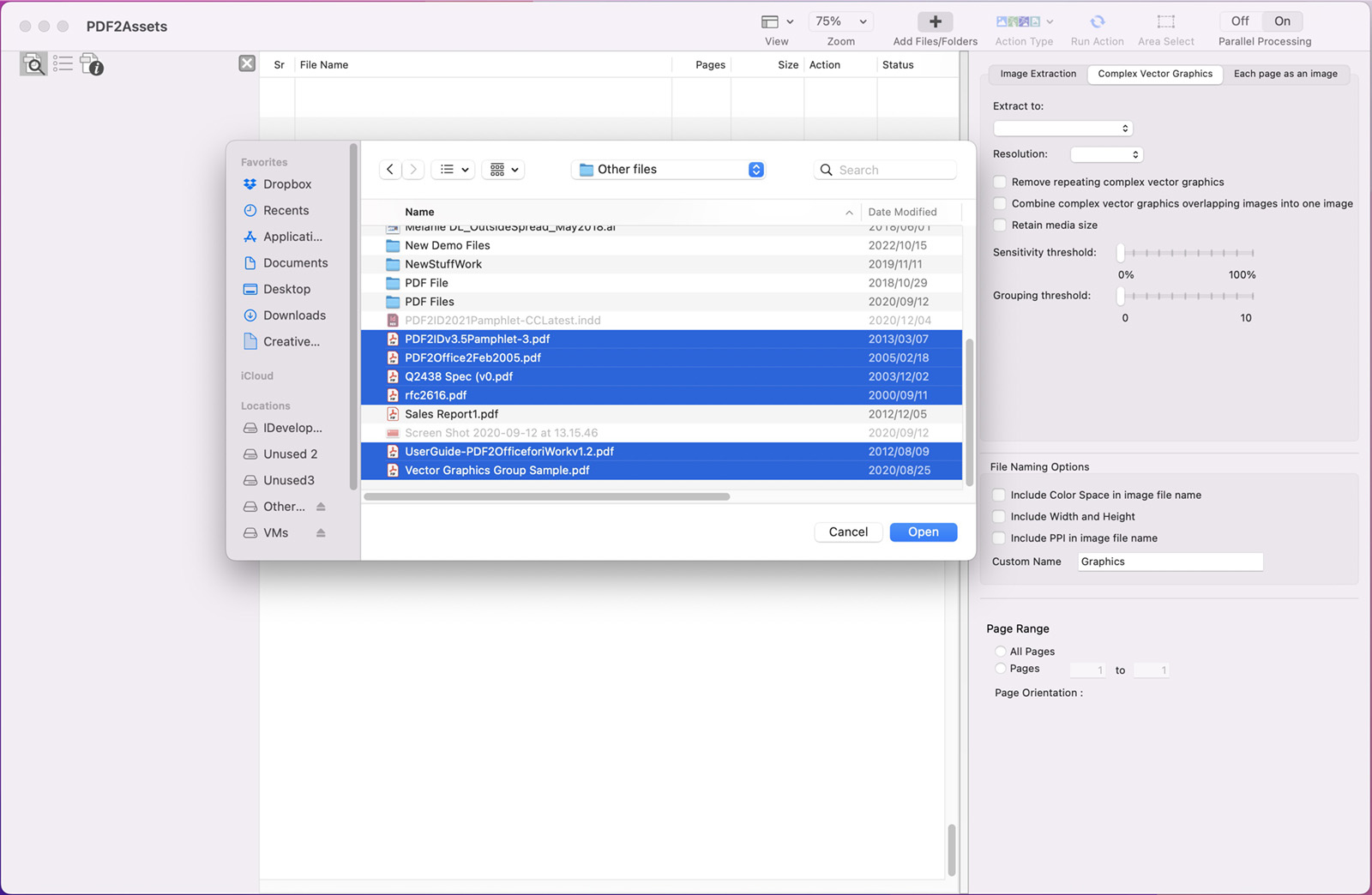Enable Include Width and Height
The width and height of the screenshot is (1372, 895).
coord(998,516)
